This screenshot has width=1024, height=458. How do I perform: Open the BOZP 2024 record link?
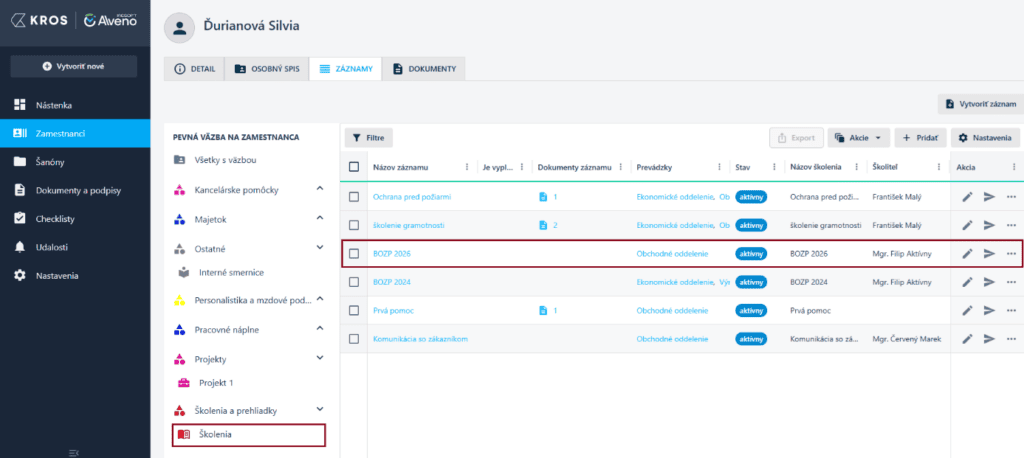click(x=391, y=282)
